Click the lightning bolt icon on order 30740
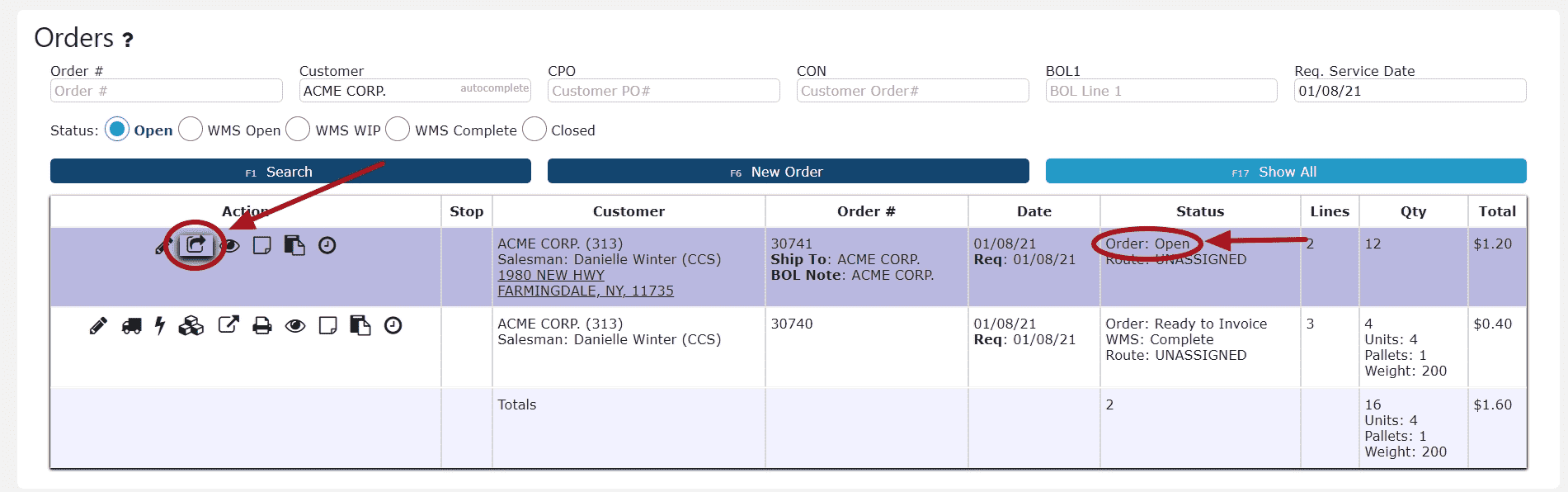This screenshot has width=1568, height=492. click(160, 326)
